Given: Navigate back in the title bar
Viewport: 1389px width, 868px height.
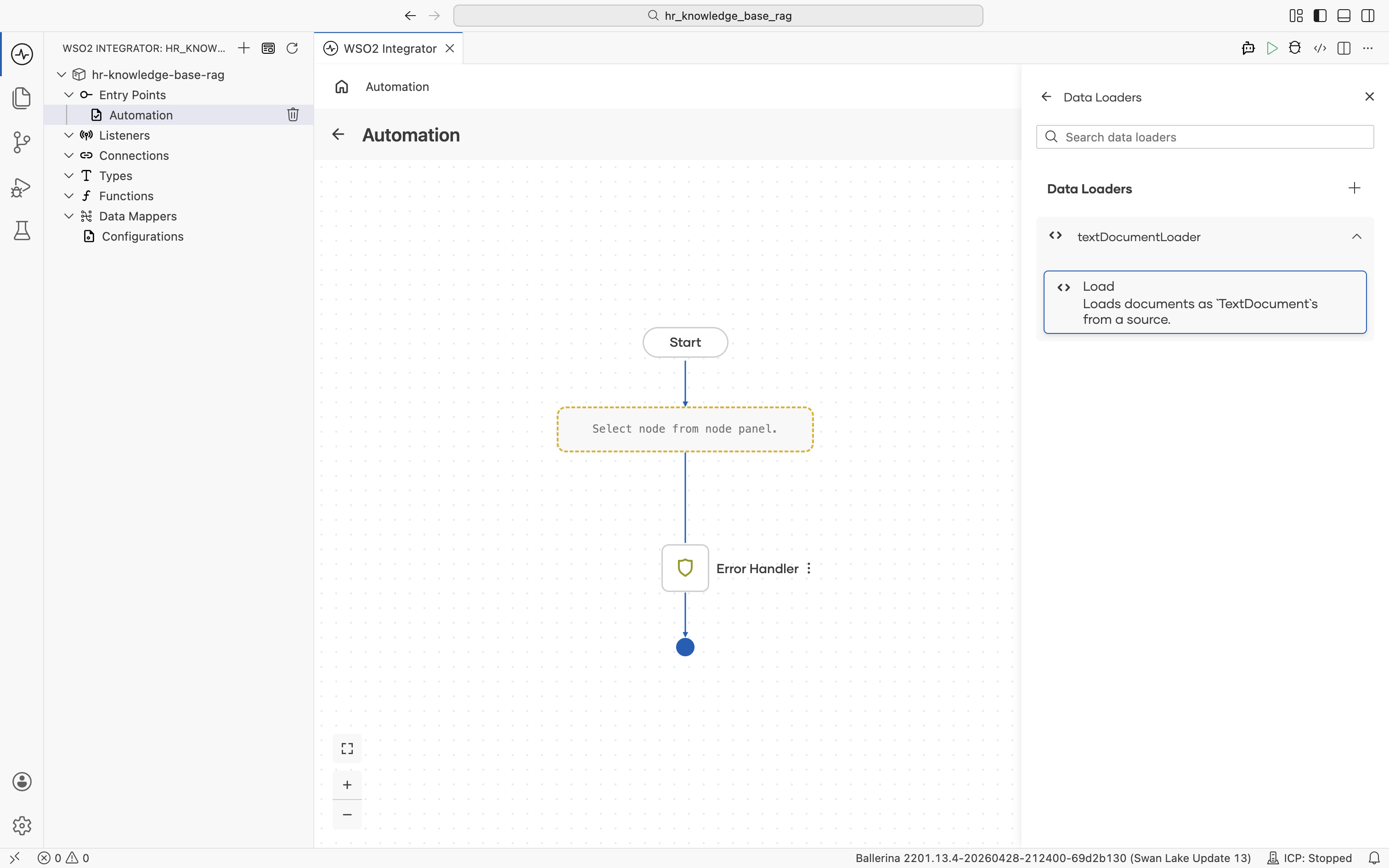Looking at the screenshot, I should 410,16.
